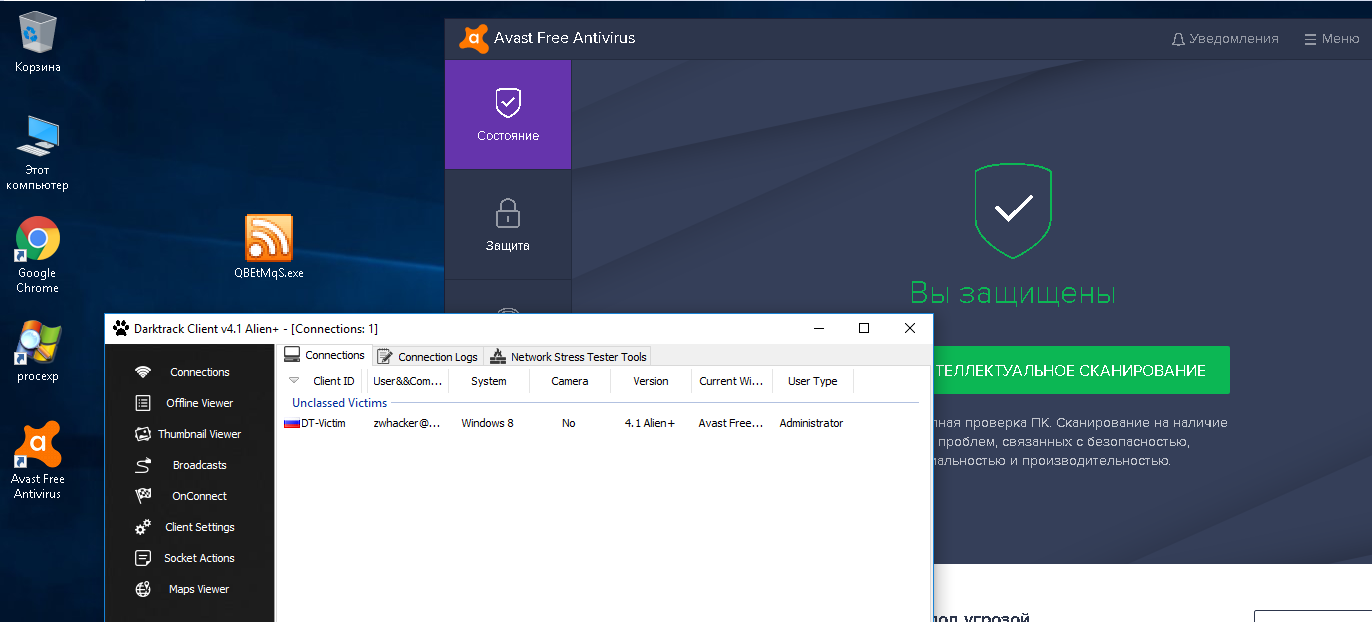1372x622 pixels.
Task: Expand the arrow dropdown left of Client ID
Action: click(x=293, y=381)
